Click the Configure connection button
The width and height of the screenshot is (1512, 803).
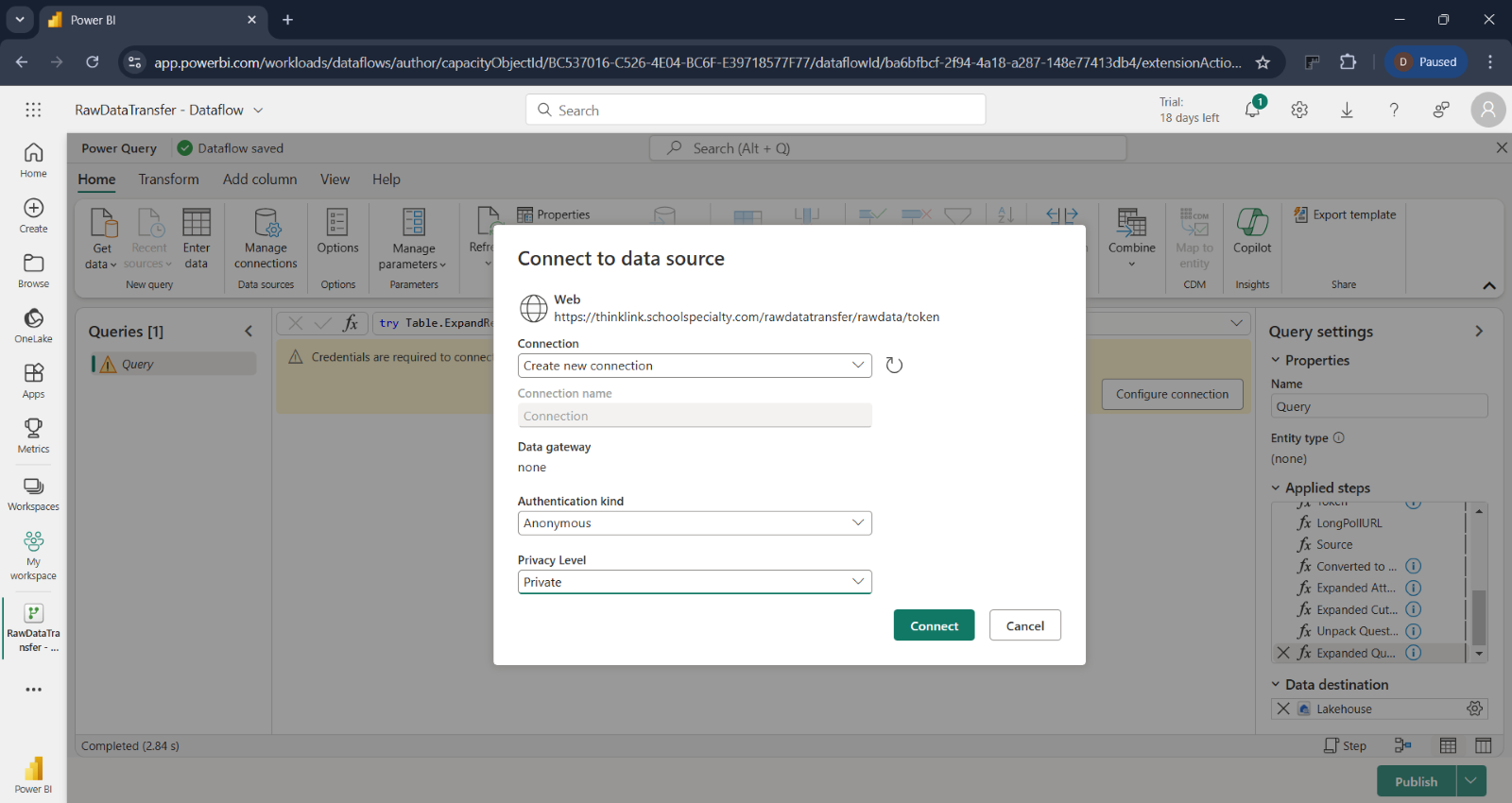pos(1172,394)
